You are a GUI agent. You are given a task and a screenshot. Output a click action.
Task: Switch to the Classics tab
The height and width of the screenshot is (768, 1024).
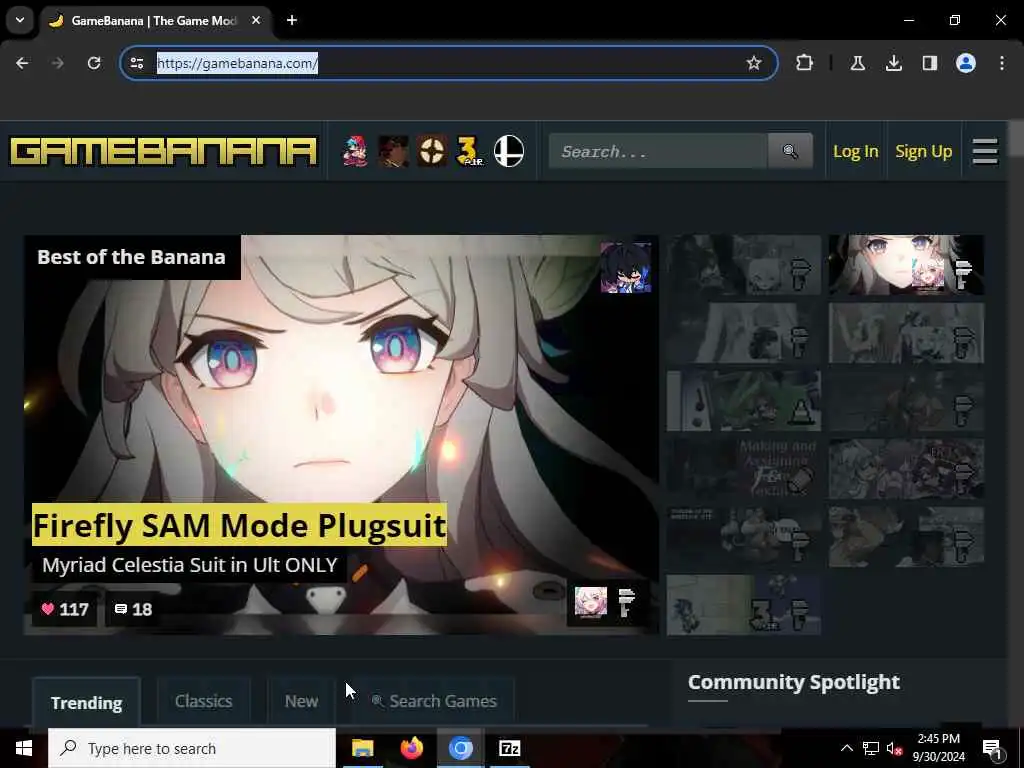coord(204,701)
